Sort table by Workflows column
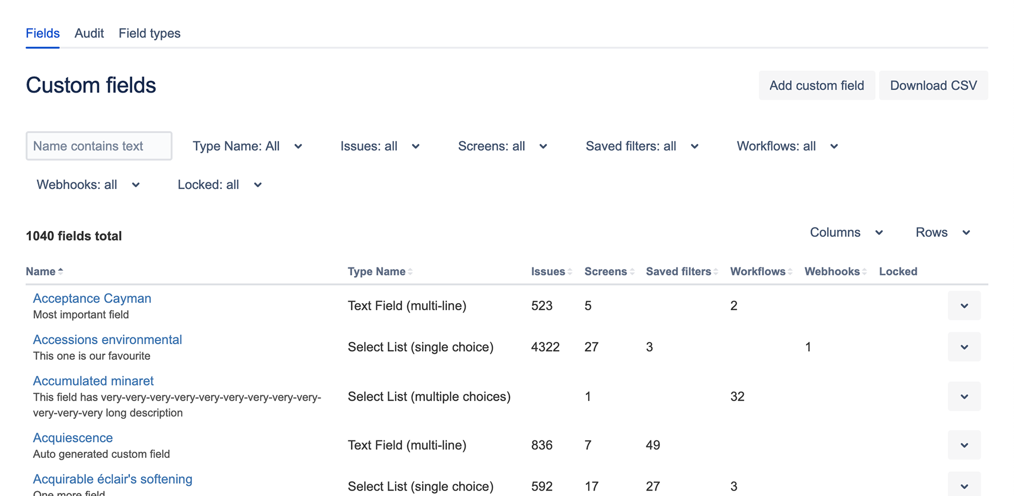1014x496 pixels. pyautogui.click(x=790, y=272)
